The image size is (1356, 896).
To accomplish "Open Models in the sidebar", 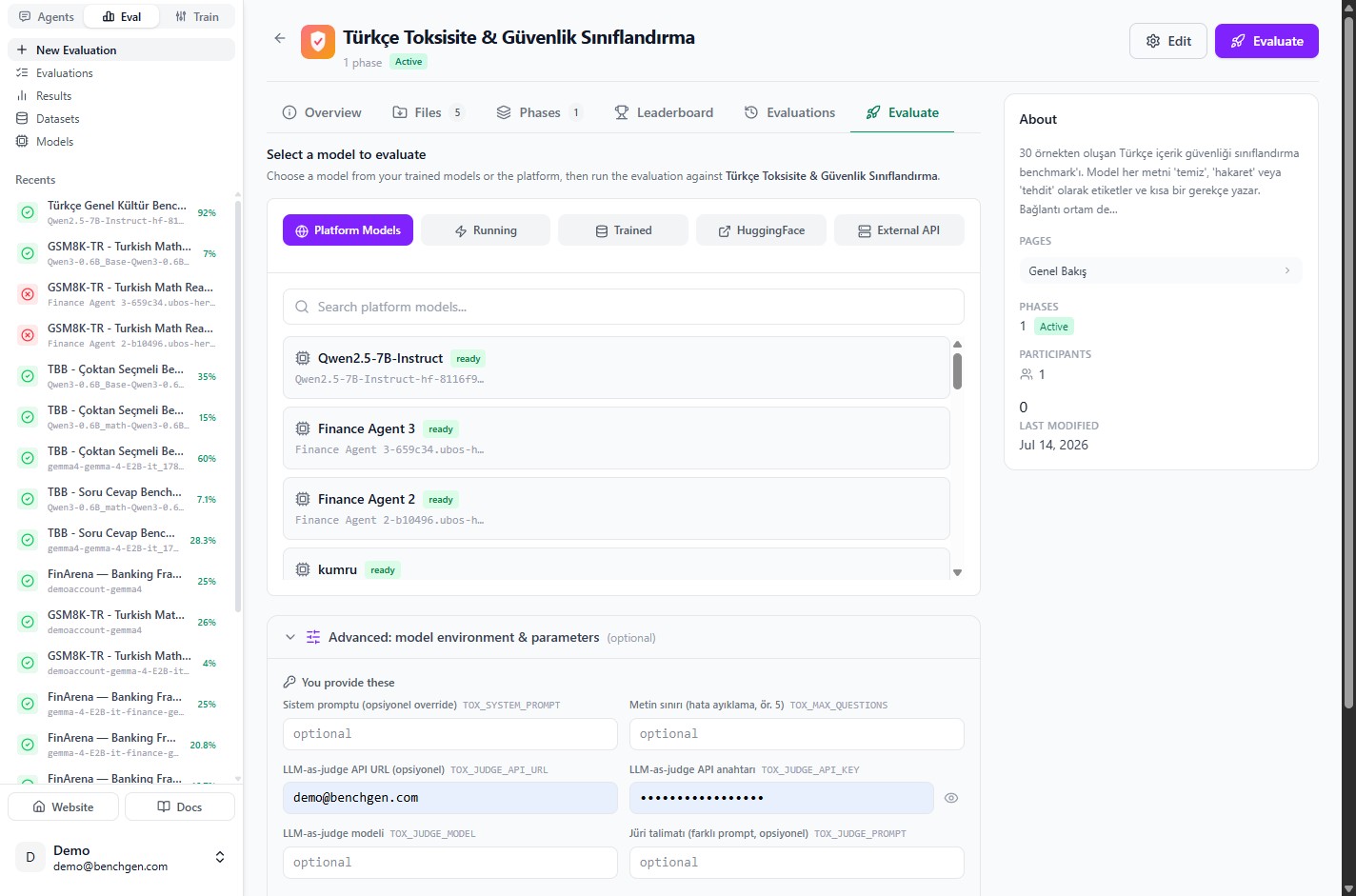I will (x=121, y=142).
